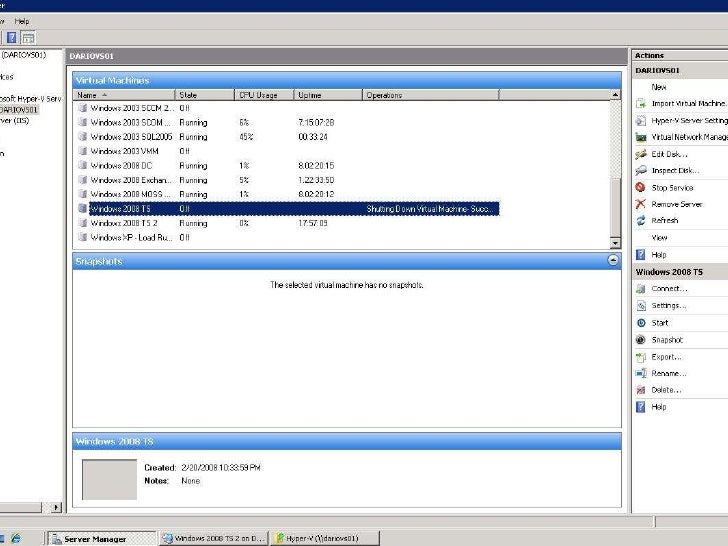
Task: Click Connect... action link
Action: tap(669, 289)
